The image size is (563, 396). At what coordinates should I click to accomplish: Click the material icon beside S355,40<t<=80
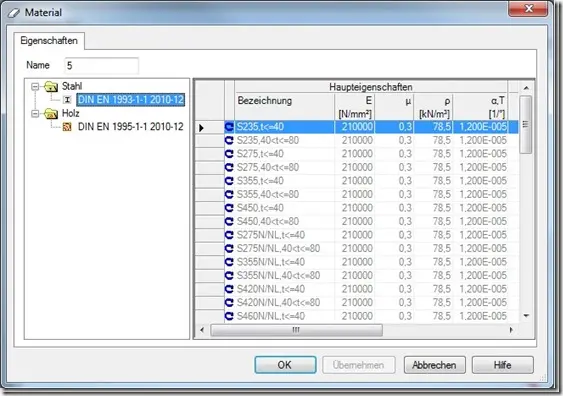229,195
